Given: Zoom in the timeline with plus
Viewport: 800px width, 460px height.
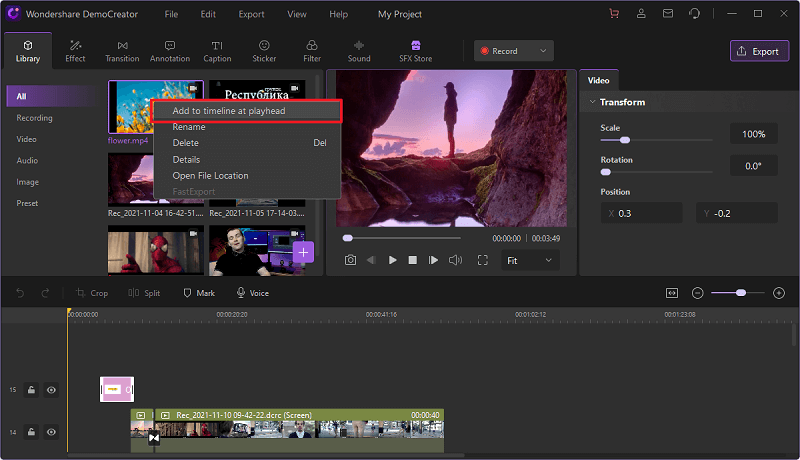Looking at the screenshot, I should pyautogui.click(x=779, y=293).
